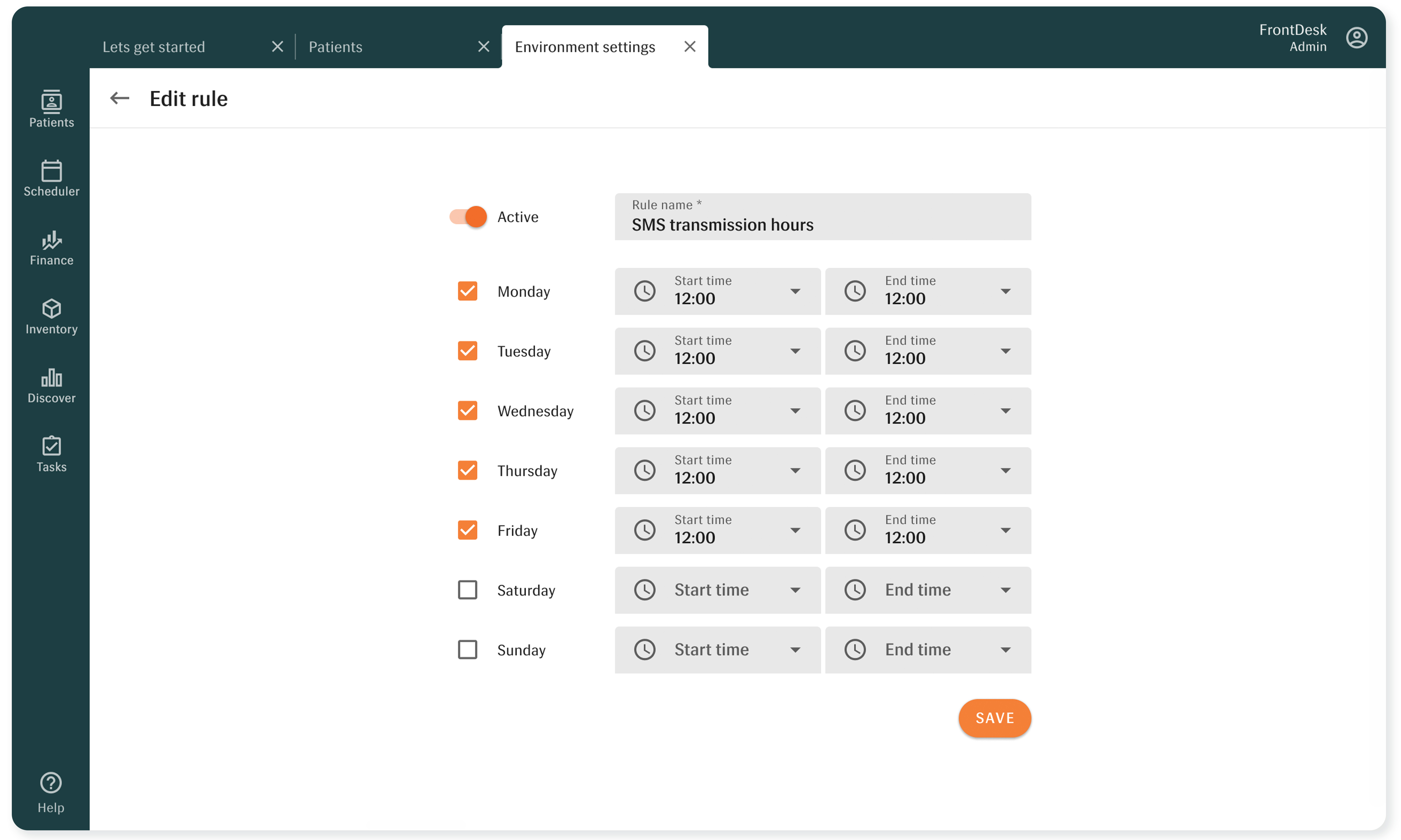Image resolution: width=1401 pixels, height=840 pixels.
Task: Disable the Active toggle for the rule
Action: [x=466, y=216]
